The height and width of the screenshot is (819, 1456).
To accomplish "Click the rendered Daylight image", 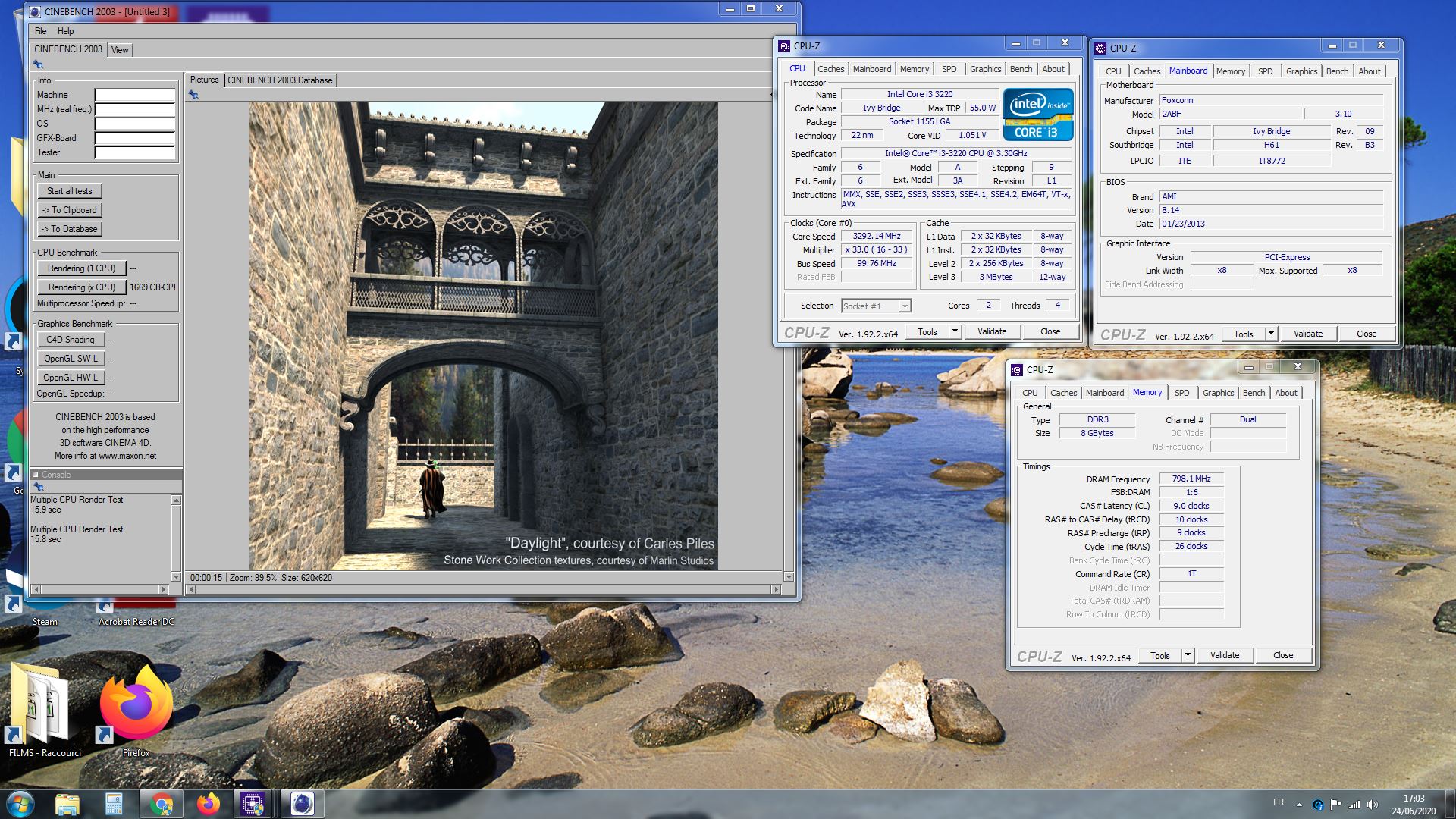I will (x=484, y=336).
